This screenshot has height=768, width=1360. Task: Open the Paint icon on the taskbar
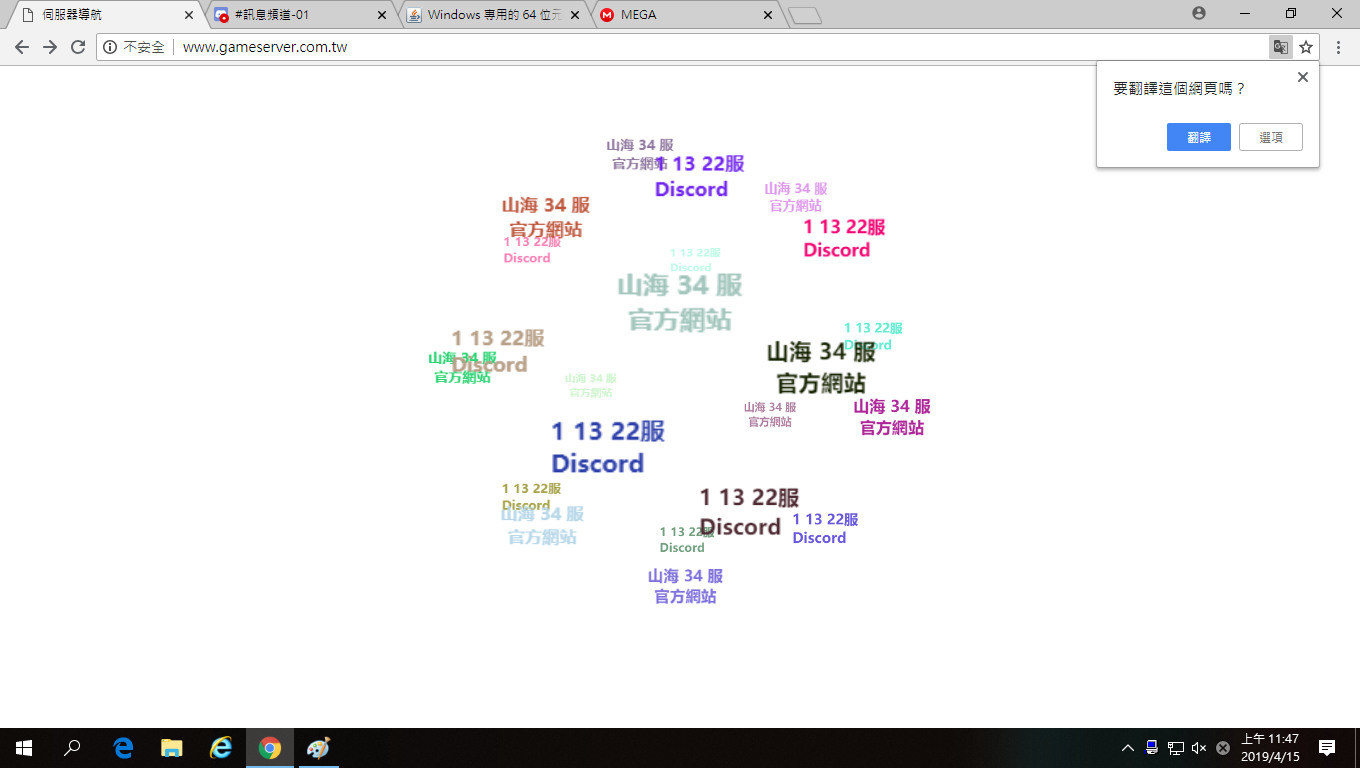(318, 748)
